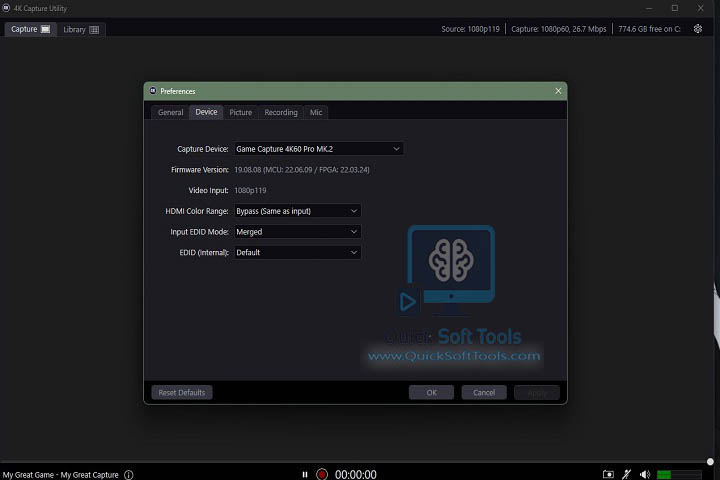Cancel the Preferences dialog
The height and width of the screenshot is (480, 720).
click(484, 392)
